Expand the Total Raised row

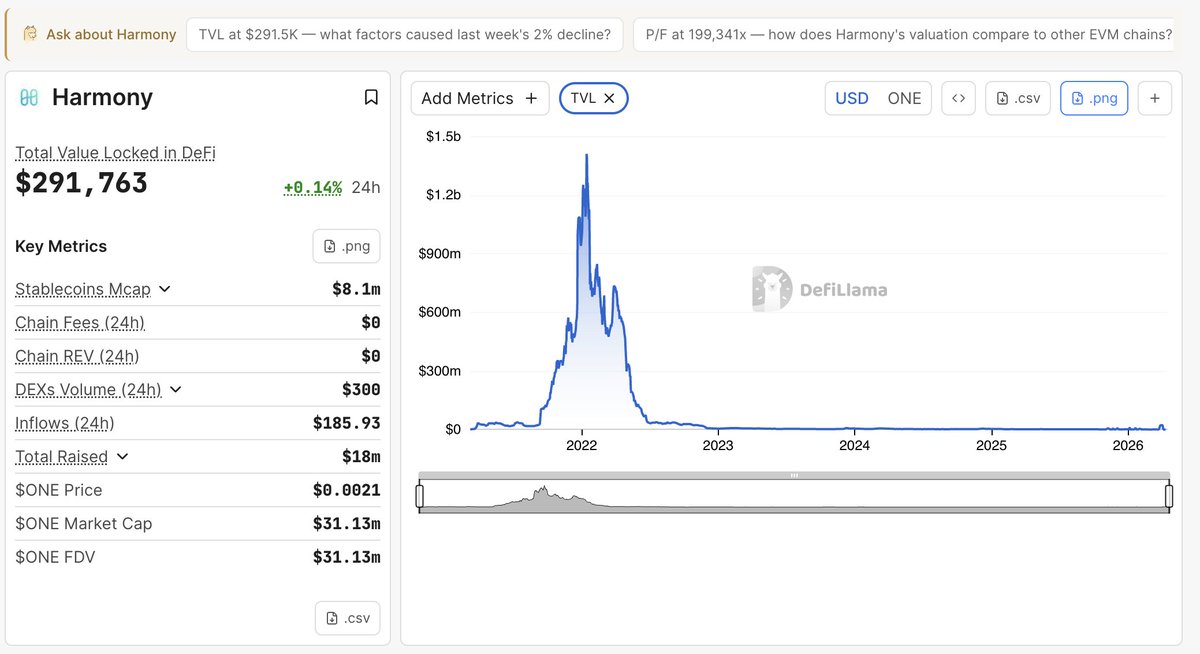(122, 456)
